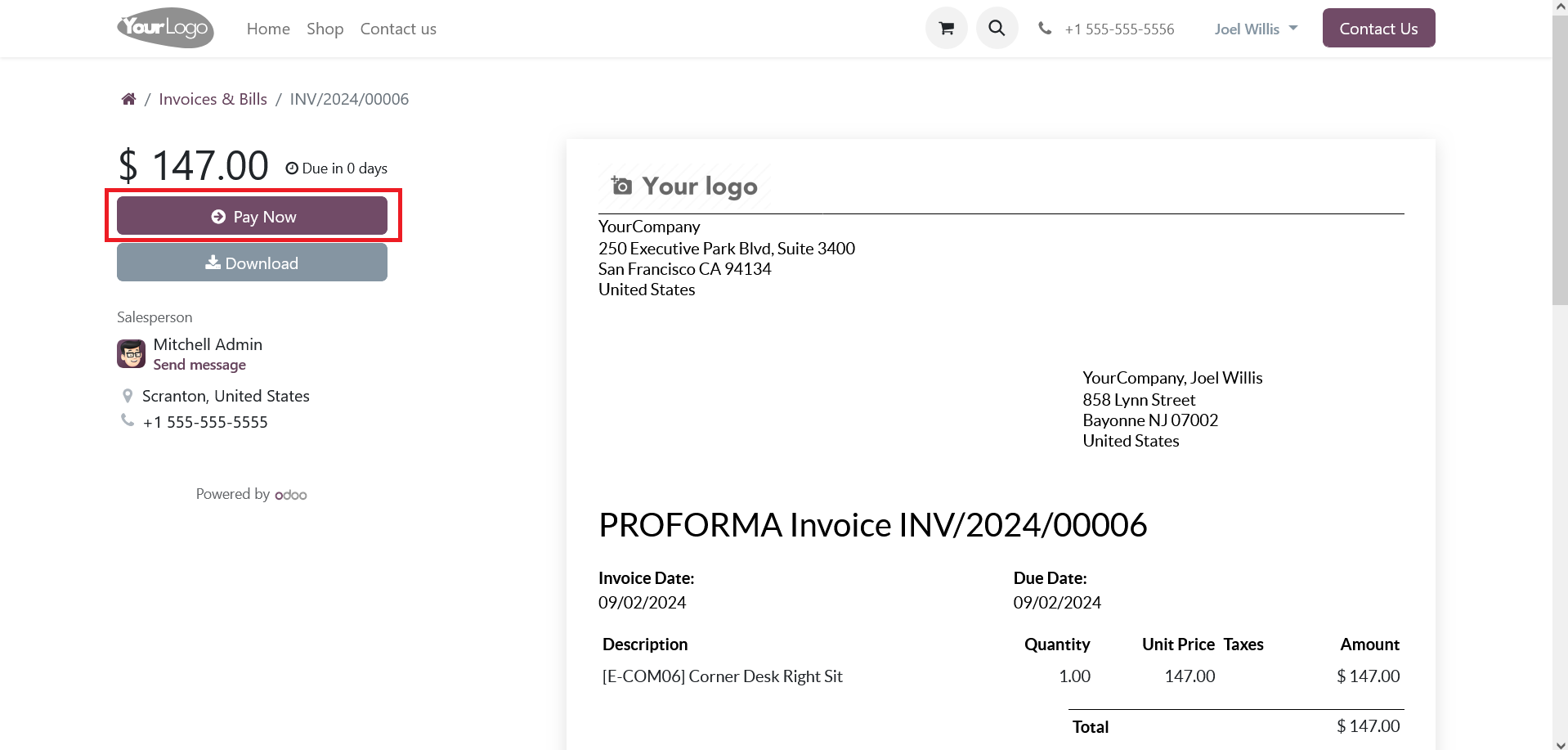The height and width of the screenshot is (750, 1568).
Task: Click the Download button
Action: pos(252,262)
